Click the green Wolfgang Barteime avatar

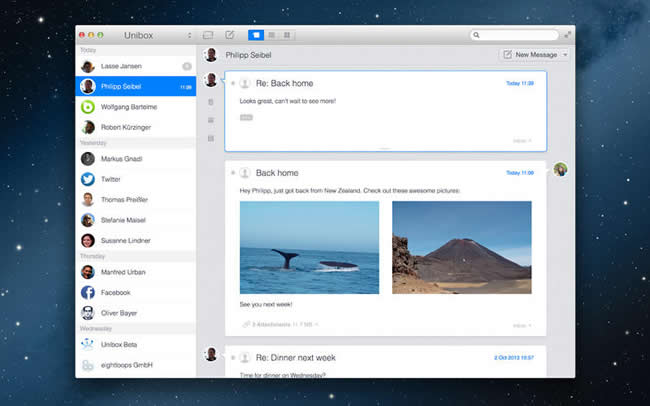(88, 107)
